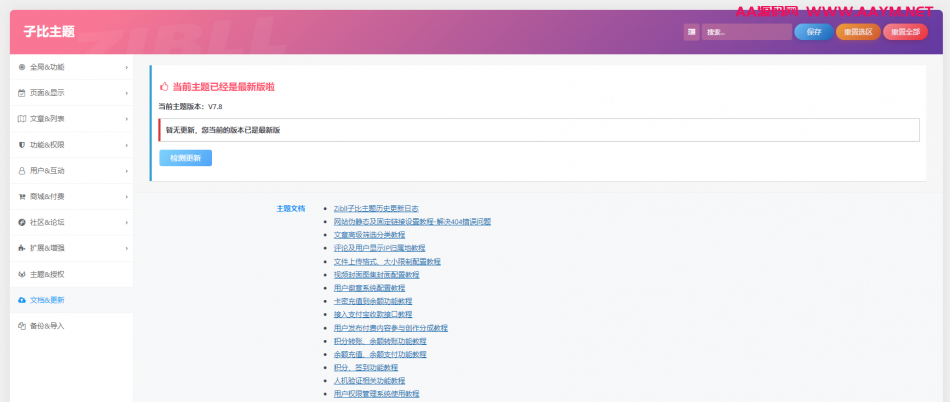Expand the 功能&权限 chevron
The height and width of the screenshot is (402, 950).
coord(127,145)
